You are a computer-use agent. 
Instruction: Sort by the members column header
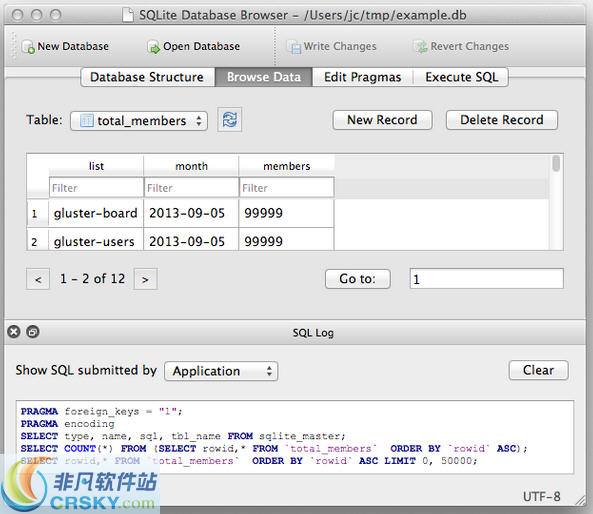tap(287, 166)
